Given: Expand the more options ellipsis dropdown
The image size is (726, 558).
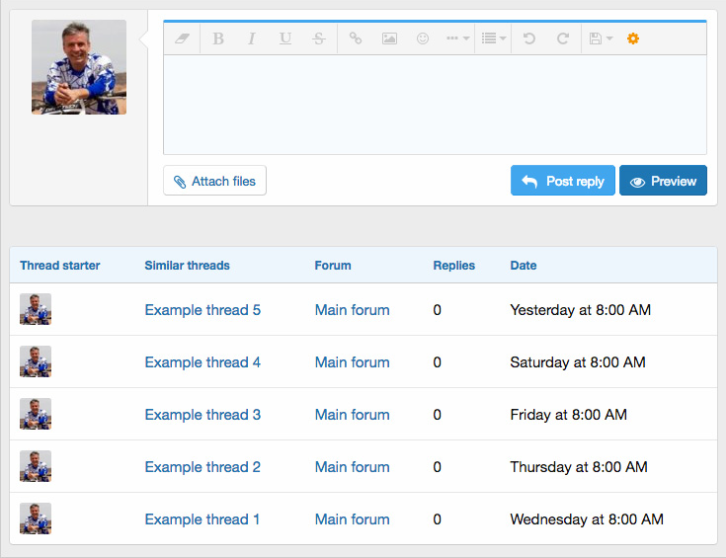Looking at the screenshot, I should tap(457, 39).
